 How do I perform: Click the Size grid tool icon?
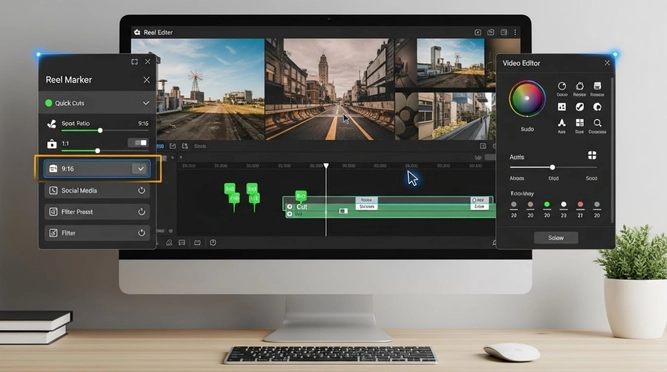pyautogui.click(x=579, y=123)
